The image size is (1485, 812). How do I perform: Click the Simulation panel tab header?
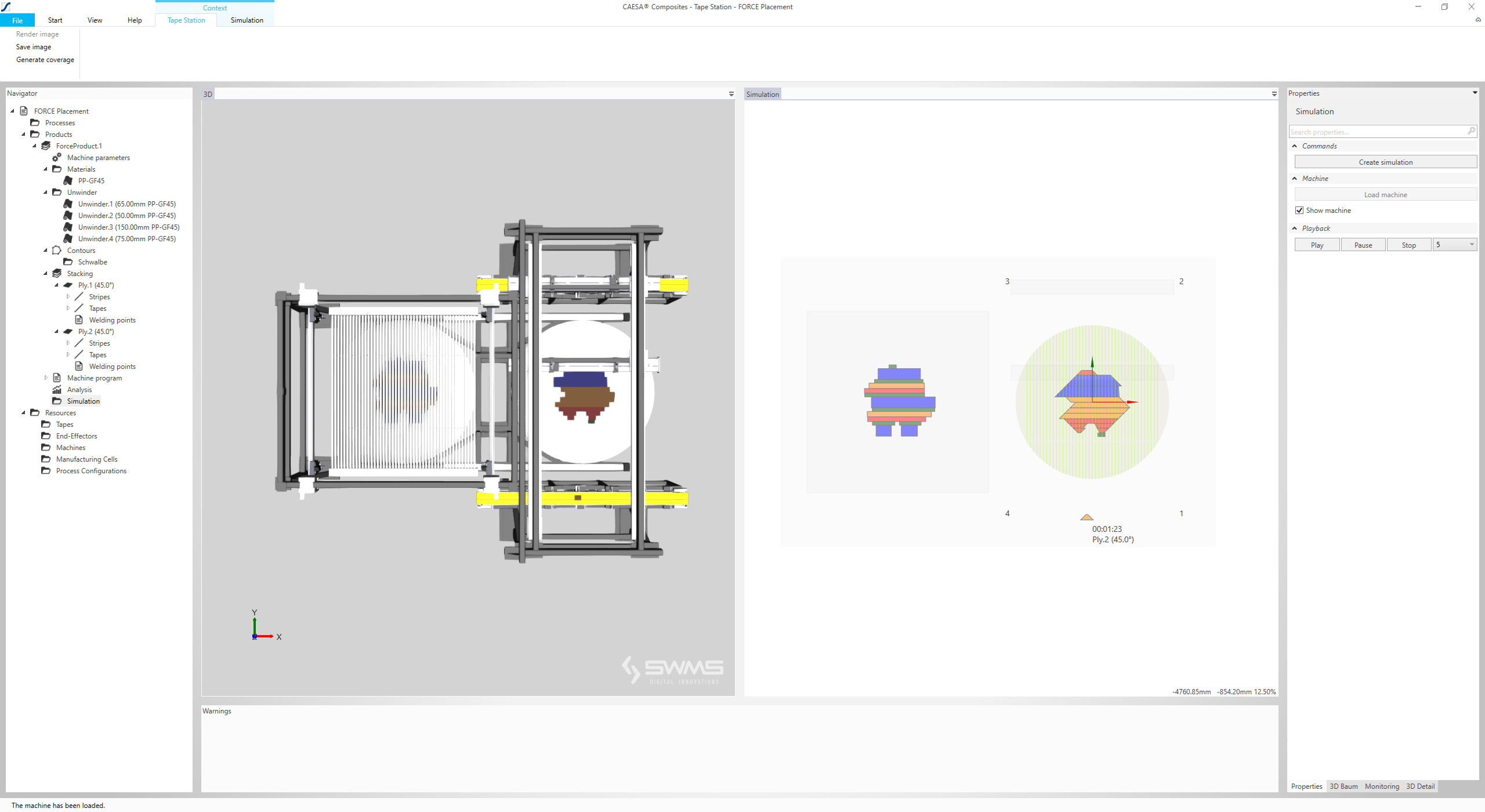(x=762, y=94)
